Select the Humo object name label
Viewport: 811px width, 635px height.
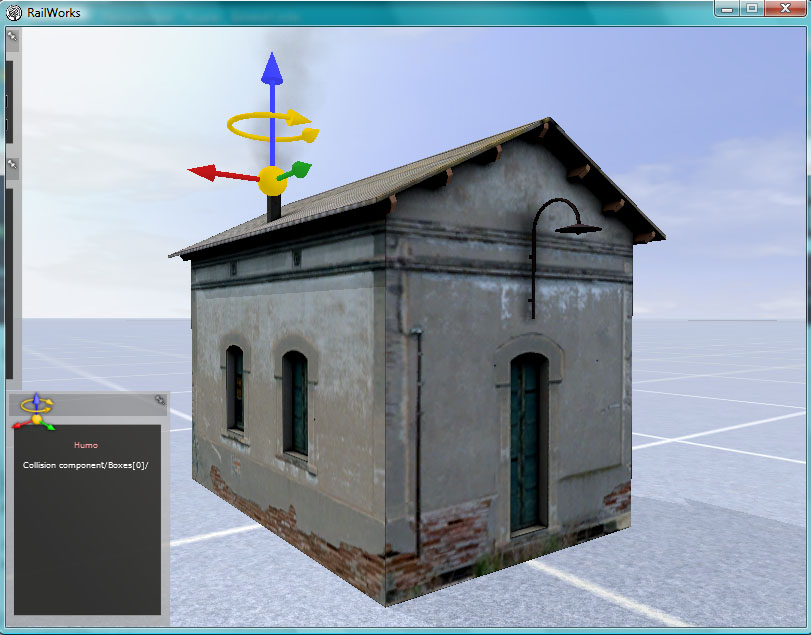click(x=86, y=445)
